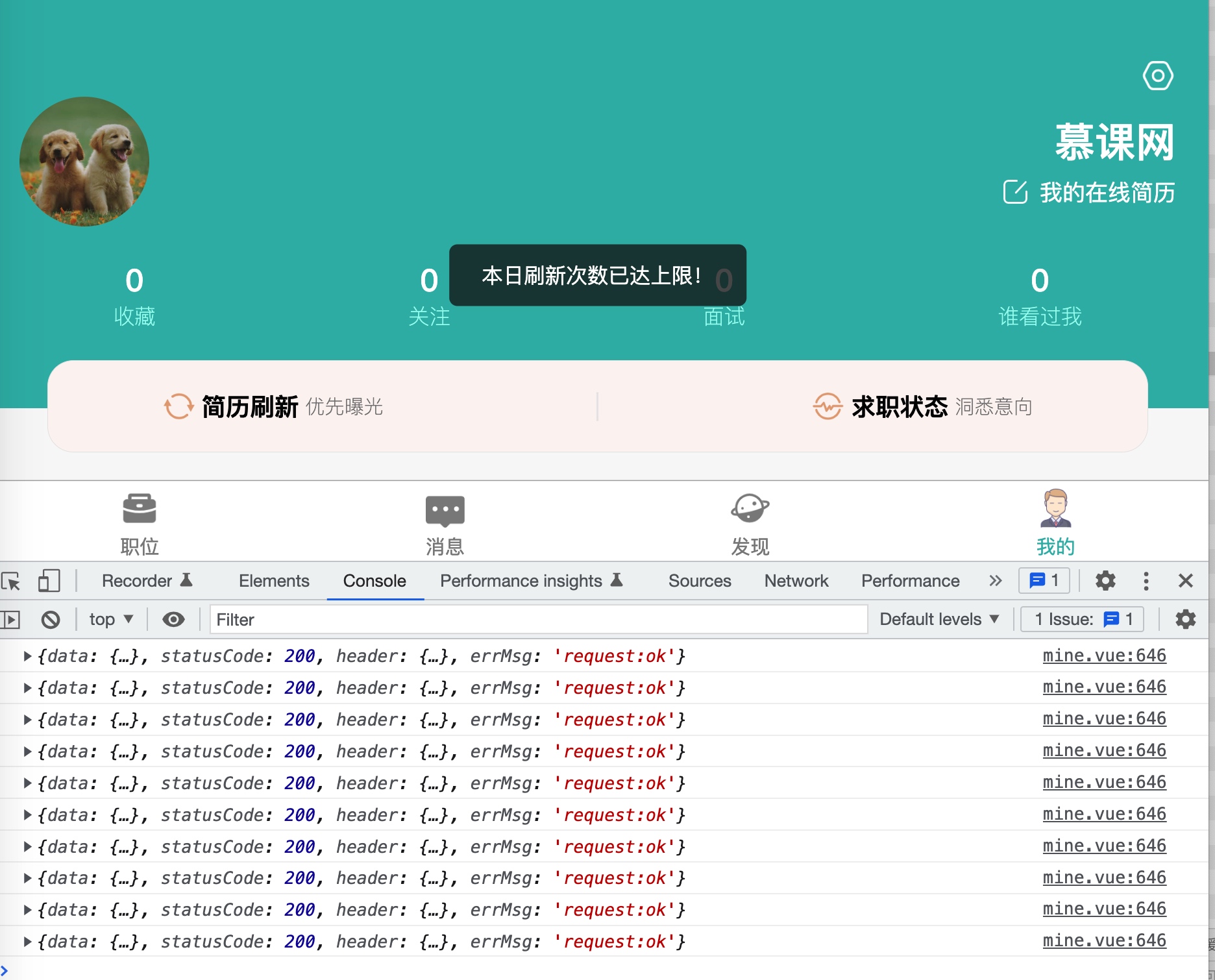Open the Network panel
The height and width of the screenshot is (980, 1215).
pos(796,581)
